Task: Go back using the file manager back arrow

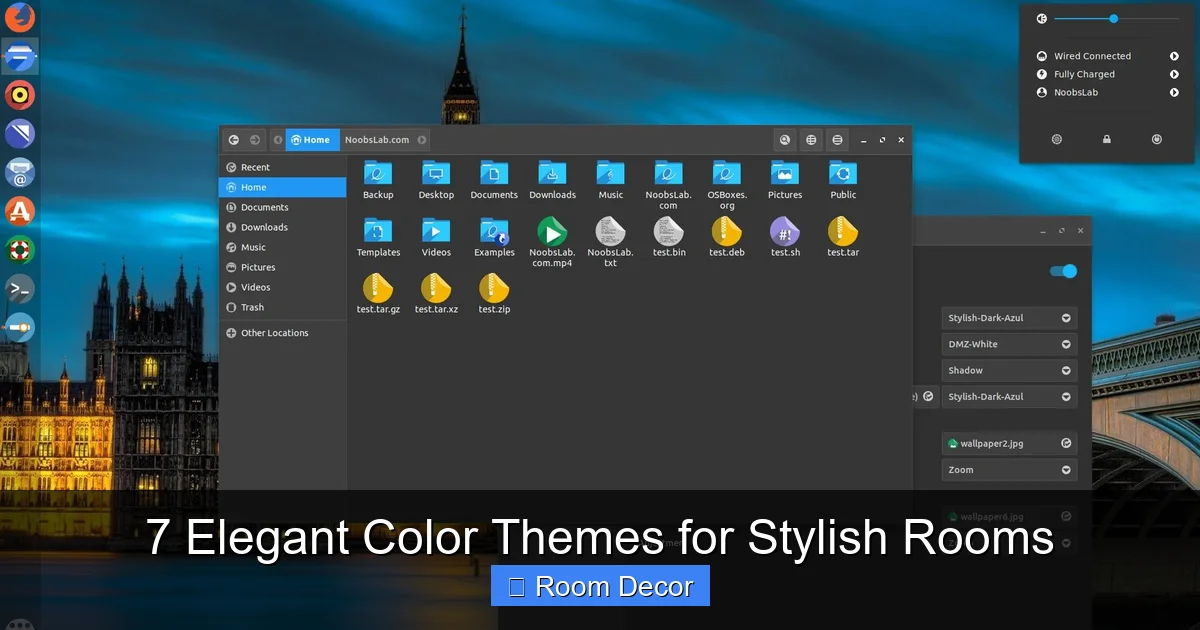Action: pyautogui.click(x=233, y=140)
